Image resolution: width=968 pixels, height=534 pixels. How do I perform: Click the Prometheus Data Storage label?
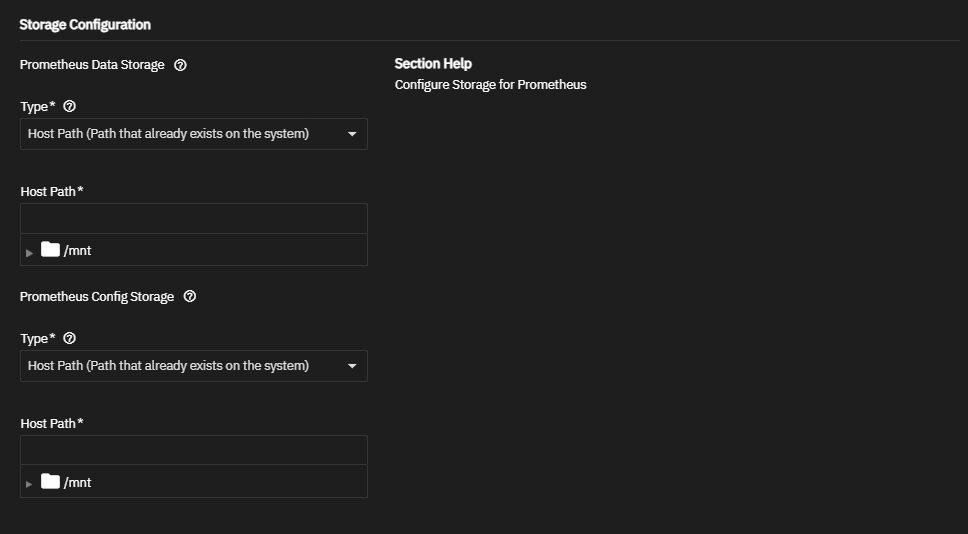pos(92,65)
